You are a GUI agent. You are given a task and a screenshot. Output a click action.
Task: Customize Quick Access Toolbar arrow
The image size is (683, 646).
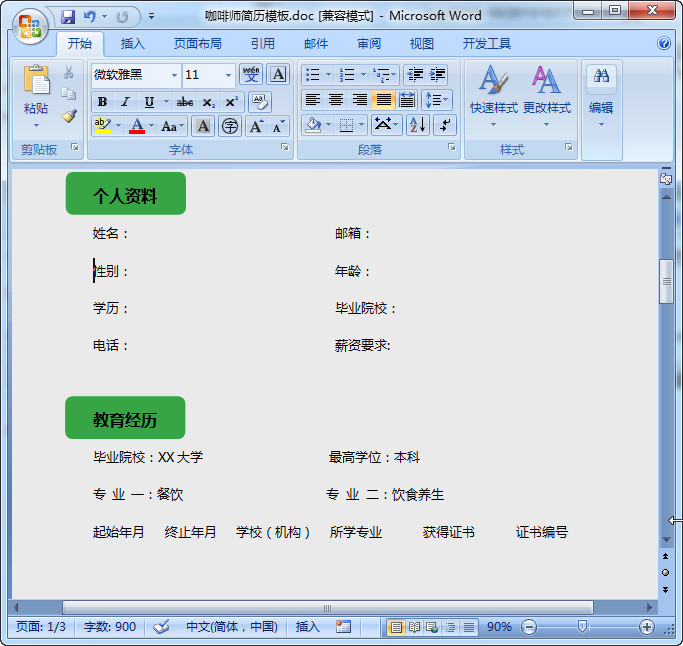coord(151,17)
